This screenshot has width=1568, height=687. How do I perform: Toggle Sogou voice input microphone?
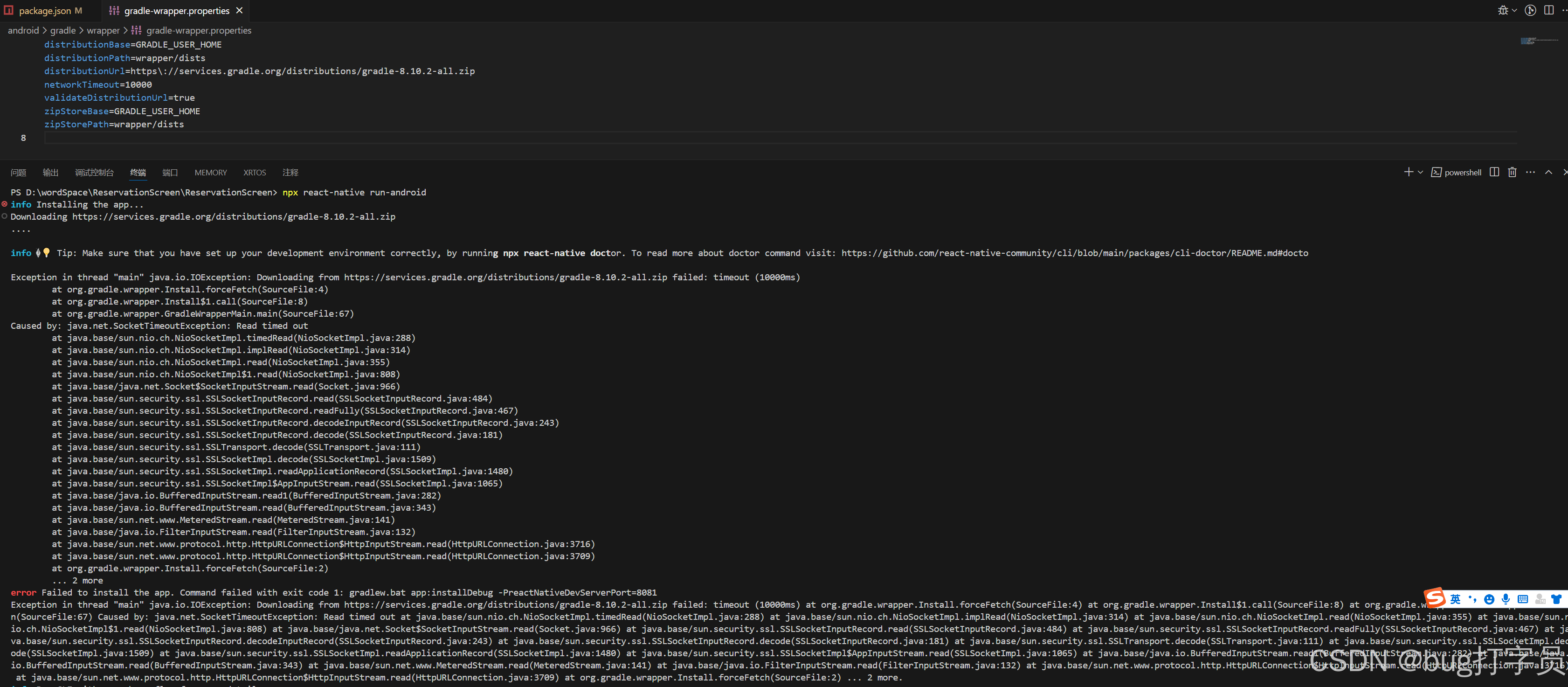1506,599
